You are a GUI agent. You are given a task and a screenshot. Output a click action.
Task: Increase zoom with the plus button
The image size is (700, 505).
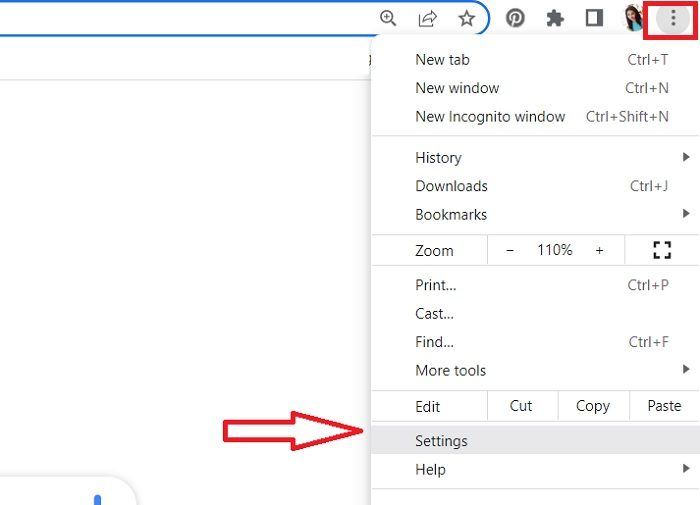pos(599,250)
